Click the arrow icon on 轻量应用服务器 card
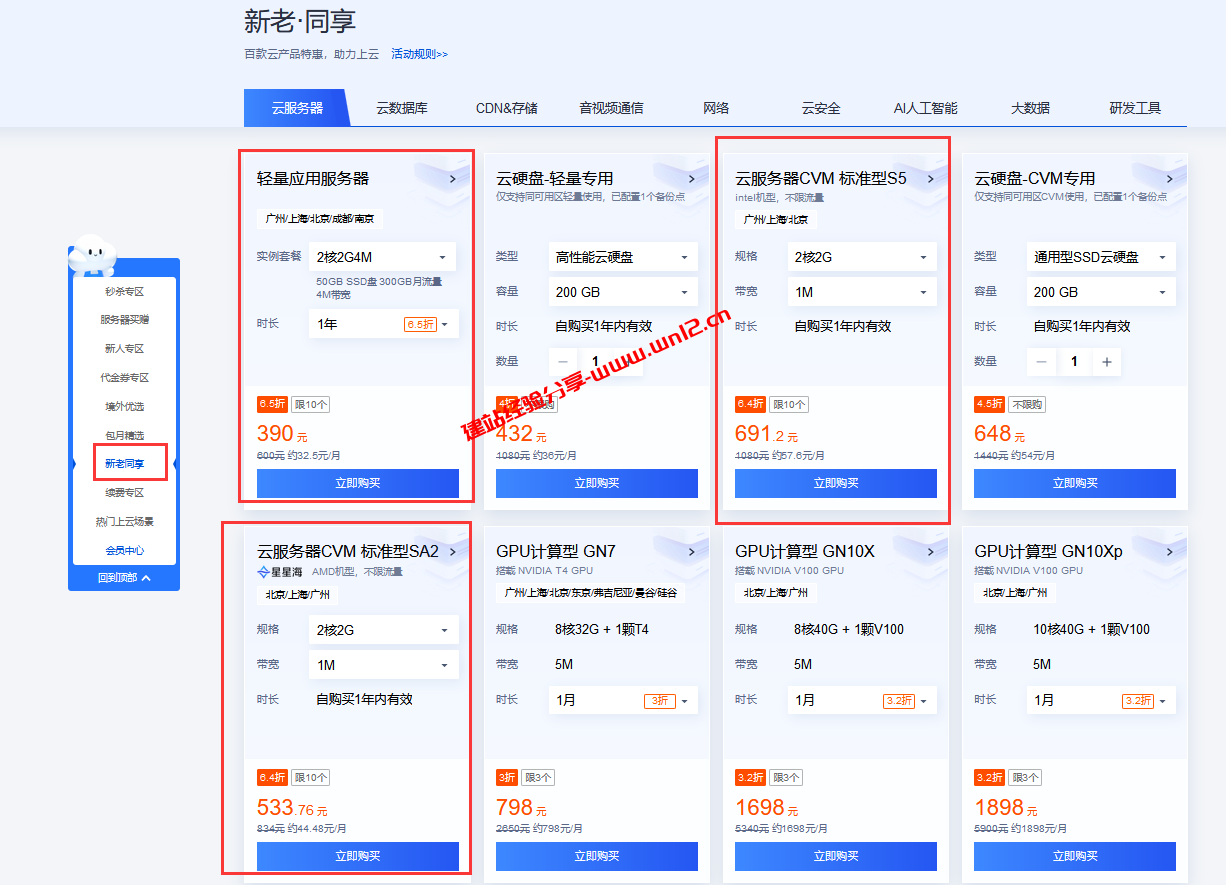The image size is (1226, 885). tap(453, 178)
